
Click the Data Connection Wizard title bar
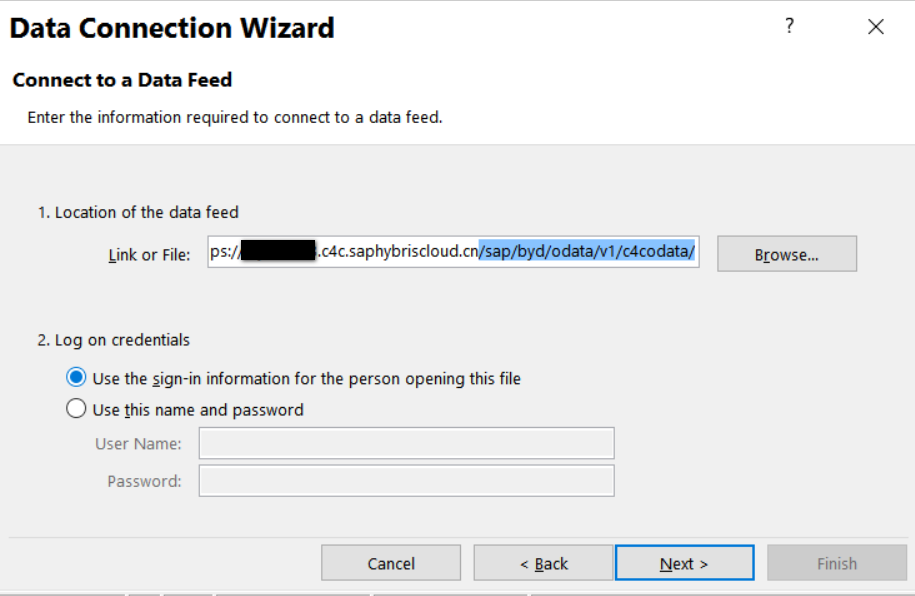(172, 28)
